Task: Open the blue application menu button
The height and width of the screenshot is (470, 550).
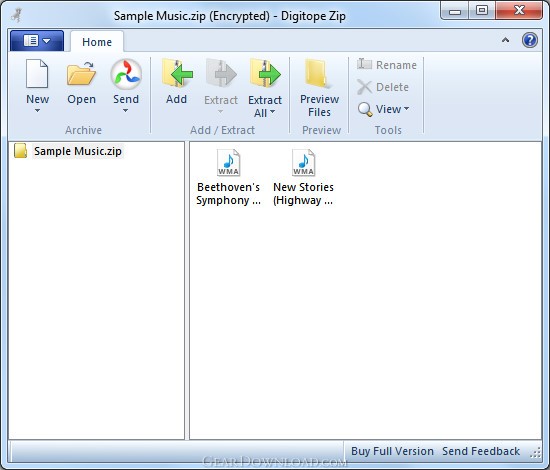Action: 37,41
